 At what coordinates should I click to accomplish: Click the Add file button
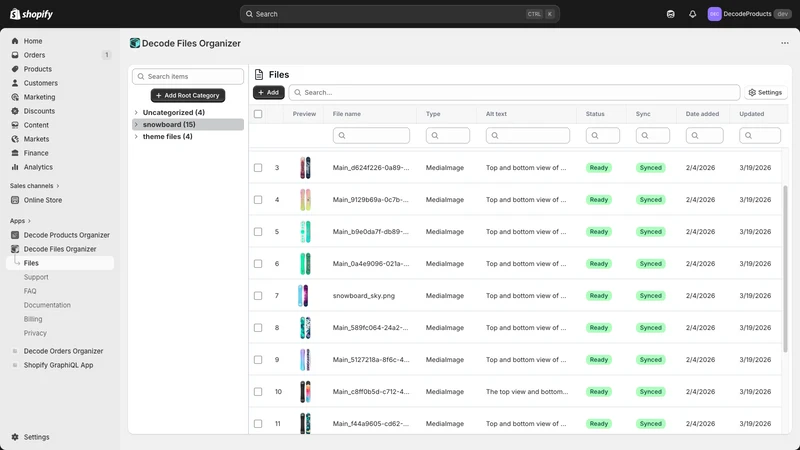coord(269,92)
